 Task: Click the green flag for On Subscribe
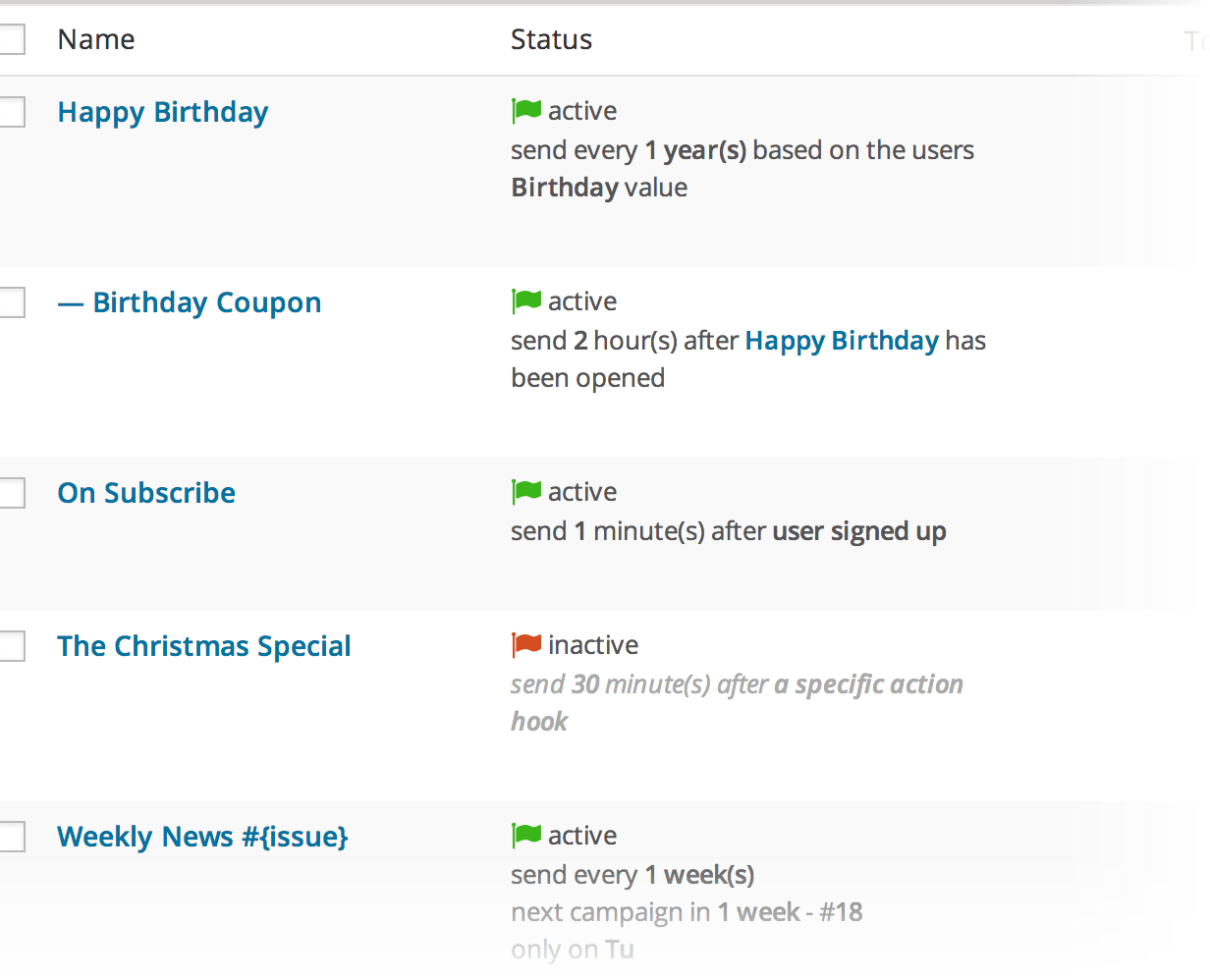tap(526, 492)
